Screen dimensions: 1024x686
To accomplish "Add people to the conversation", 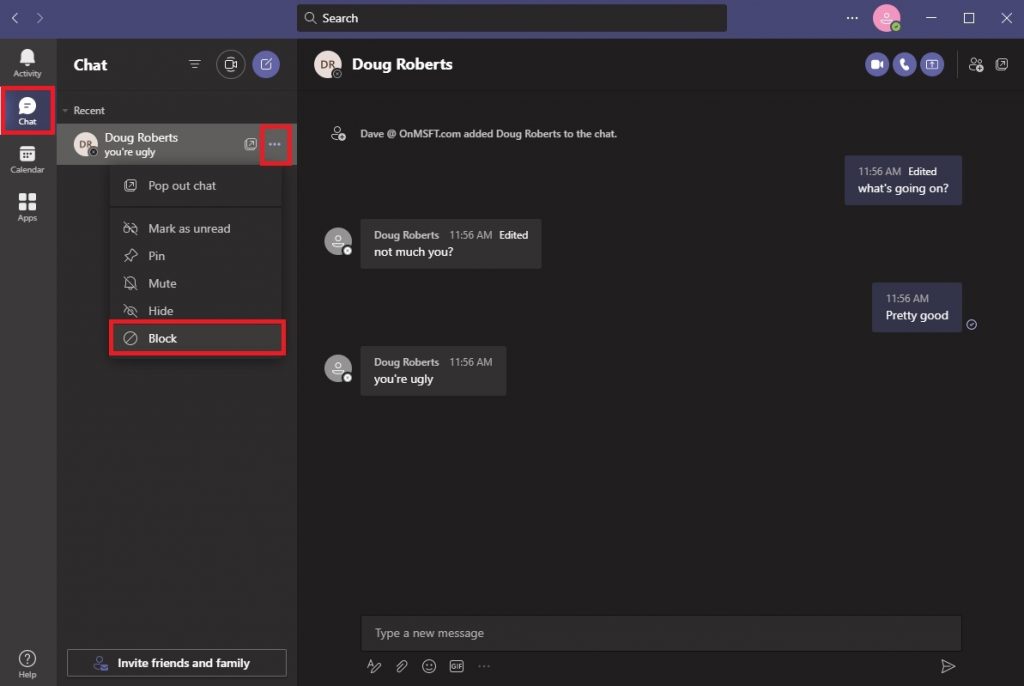I will click(x=976, y=64).
